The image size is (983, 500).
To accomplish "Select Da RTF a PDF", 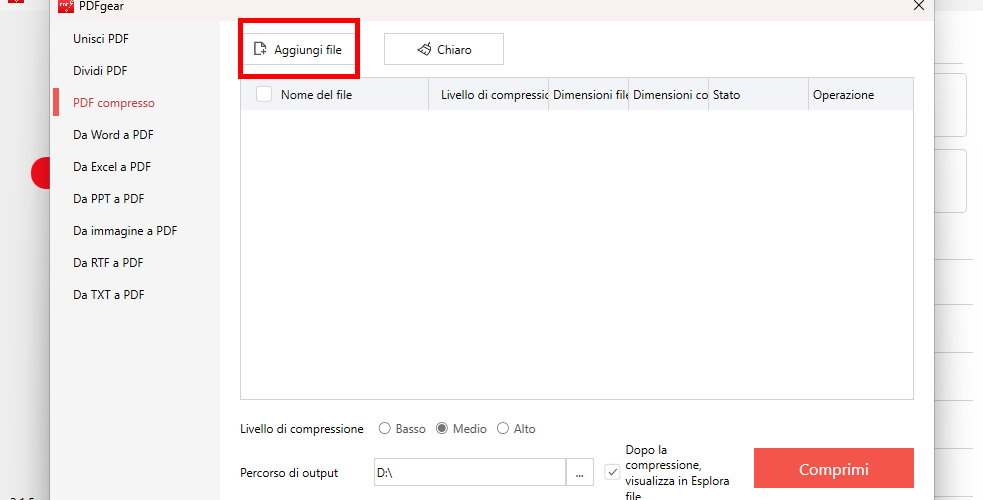I will pos(108,263).
